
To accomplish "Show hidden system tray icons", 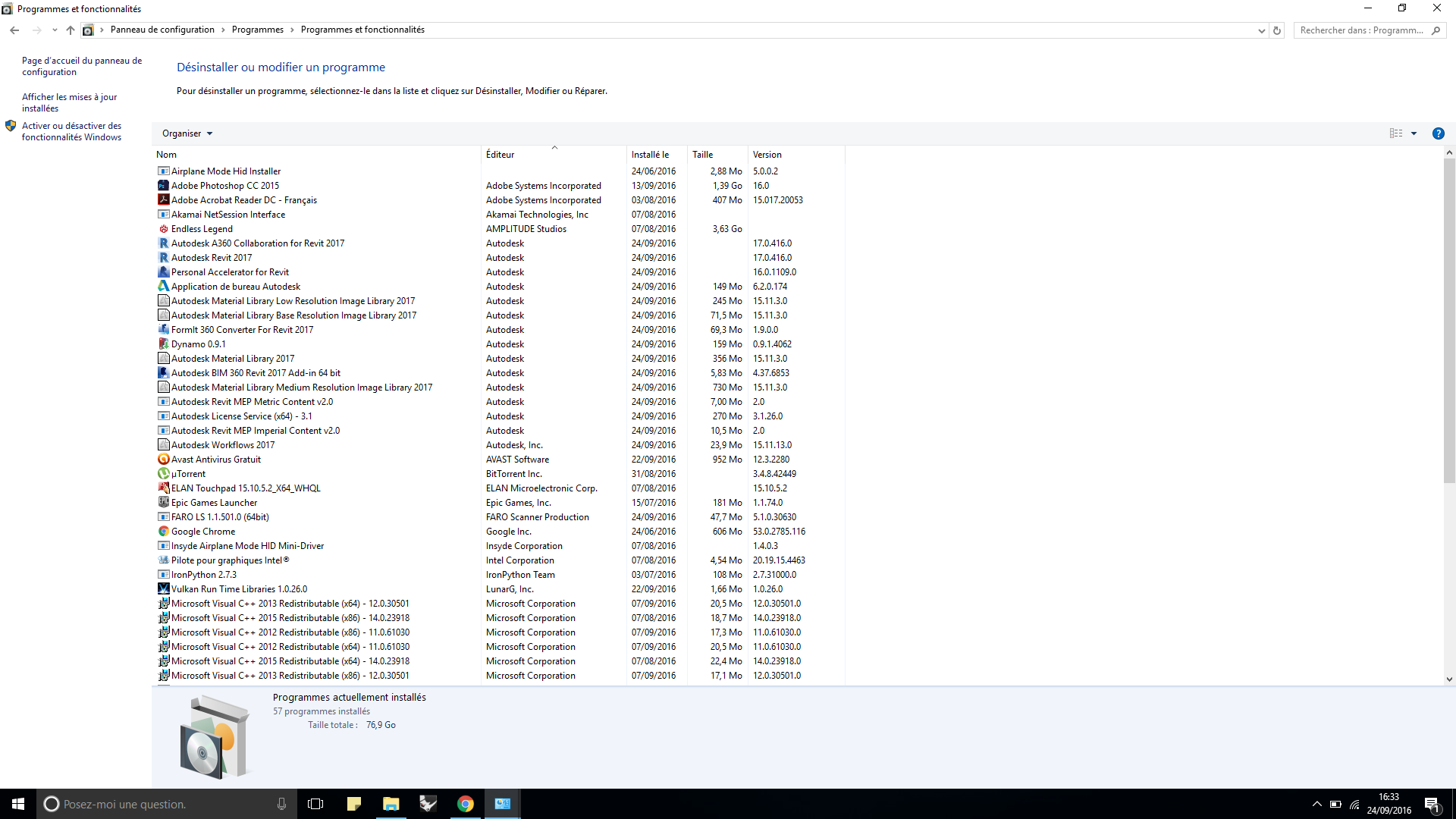I will (x=1316, y=804).
